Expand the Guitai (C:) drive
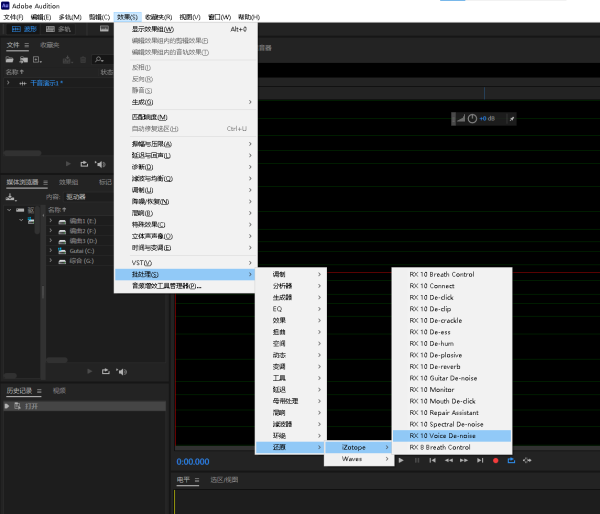The image size is (600, 514). click(50, 251)
